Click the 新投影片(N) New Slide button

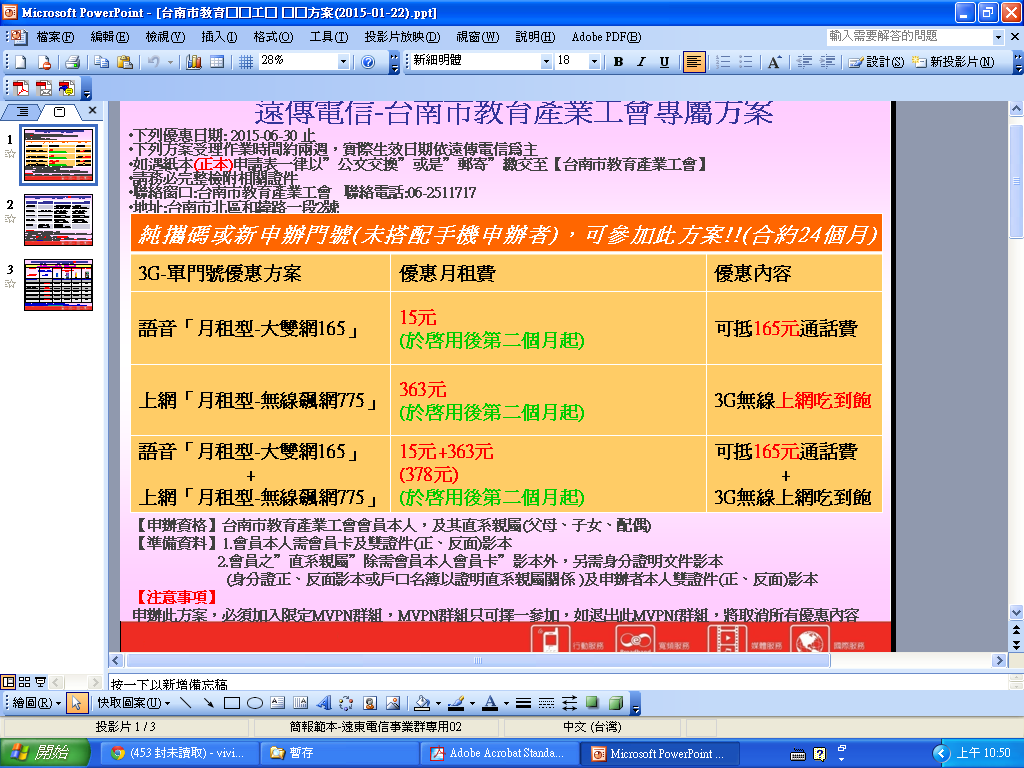tap(953, 62)
